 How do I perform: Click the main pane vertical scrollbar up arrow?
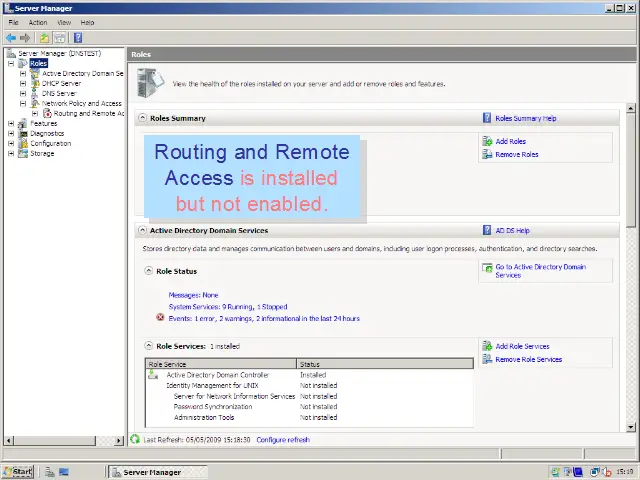pyautogui.click(x=631, y=108)
